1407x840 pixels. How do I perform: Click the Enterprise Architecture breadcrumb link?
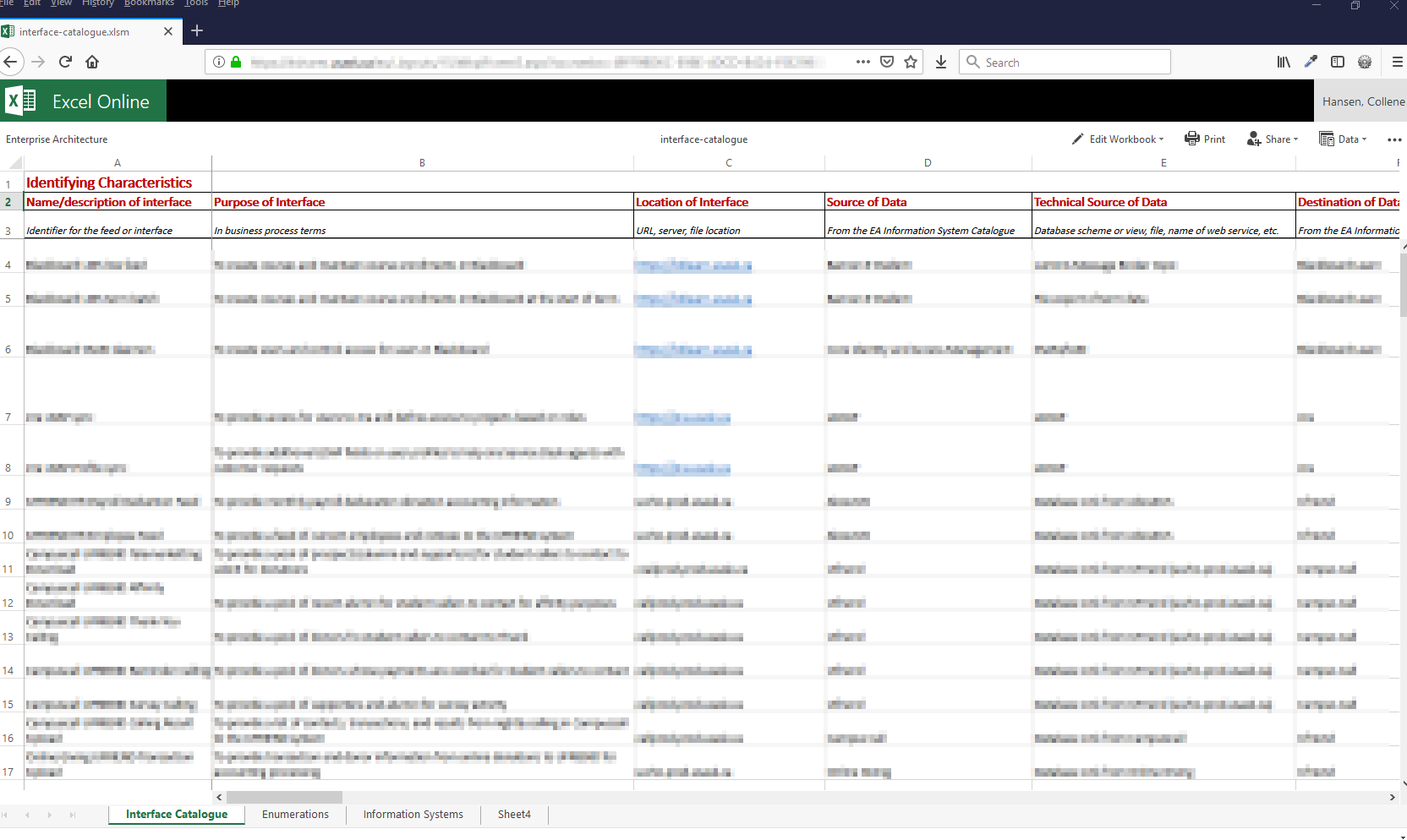pyautogui.click(x=57, y=139)
